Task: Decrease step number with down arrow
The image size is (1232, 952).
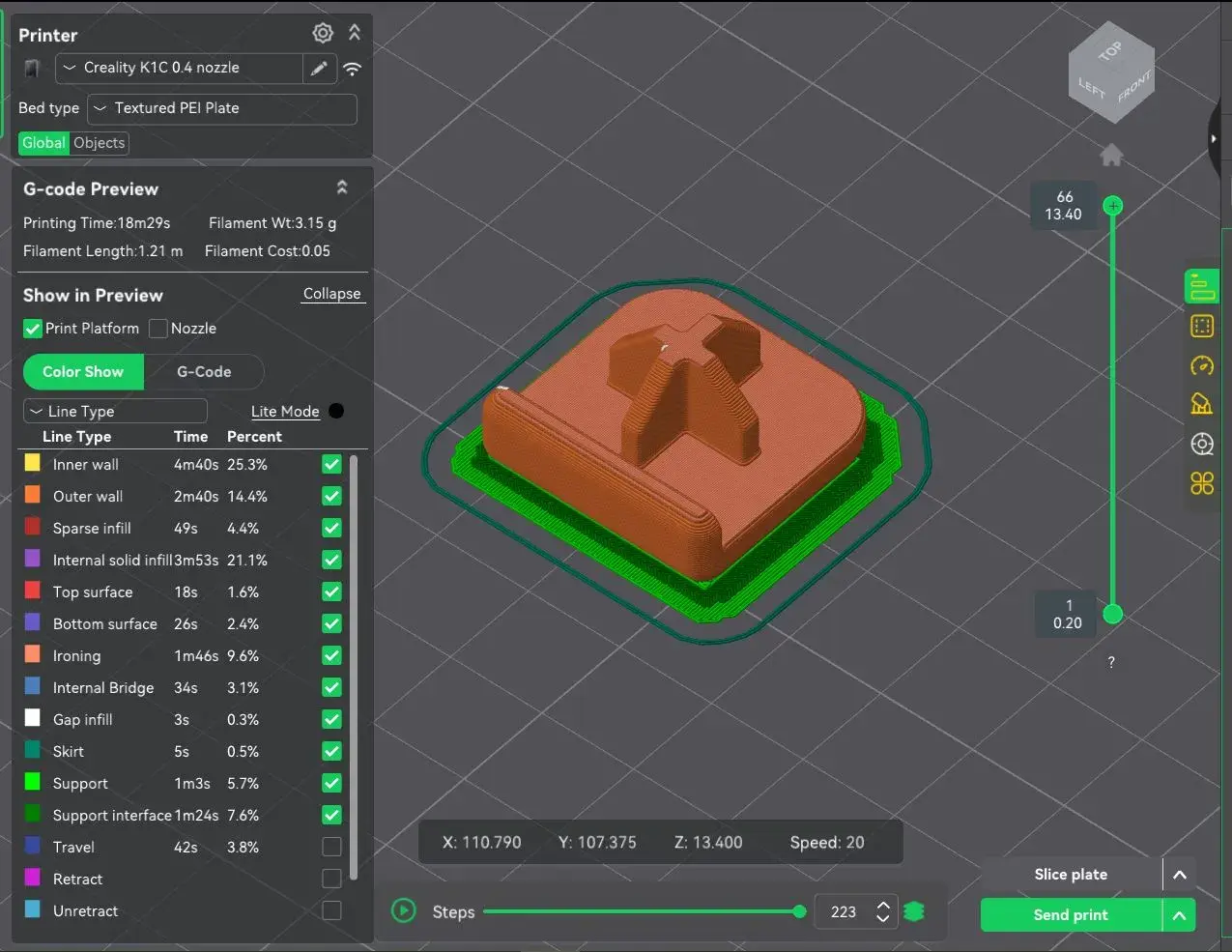Action: point(882,918)
